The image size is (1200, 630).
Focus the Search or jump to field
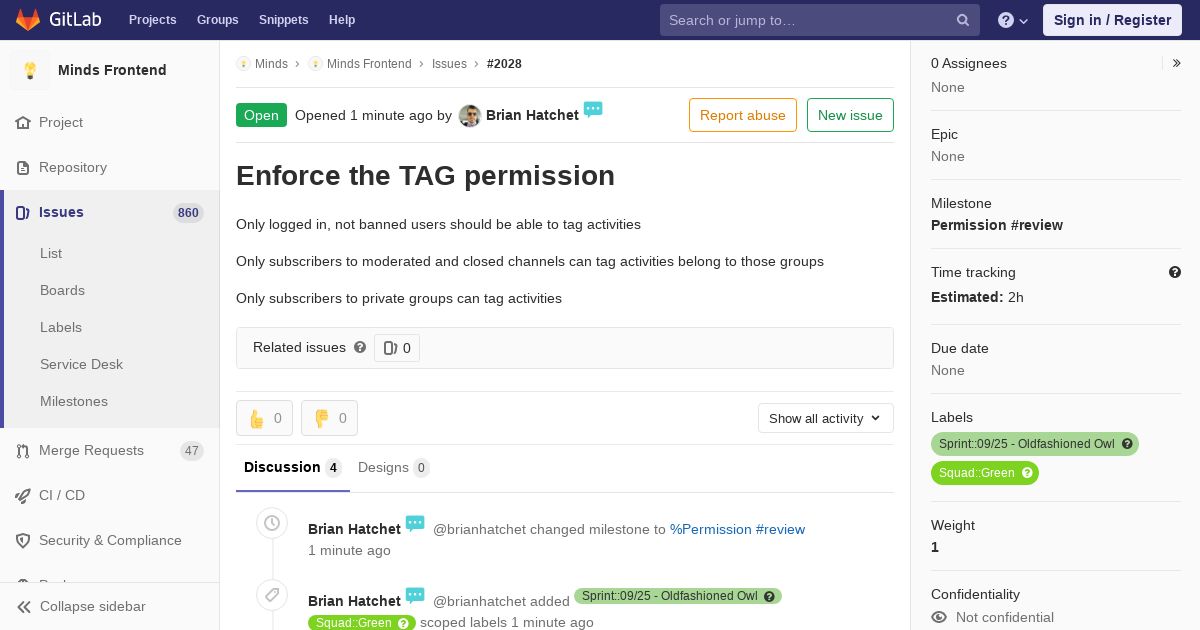click(x=820, y=20)
